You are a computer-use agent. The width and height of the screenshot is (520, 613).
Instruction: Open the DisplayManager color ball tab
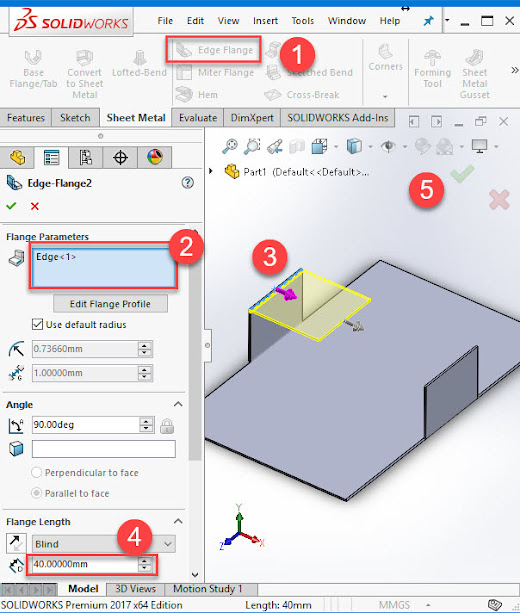155,158
